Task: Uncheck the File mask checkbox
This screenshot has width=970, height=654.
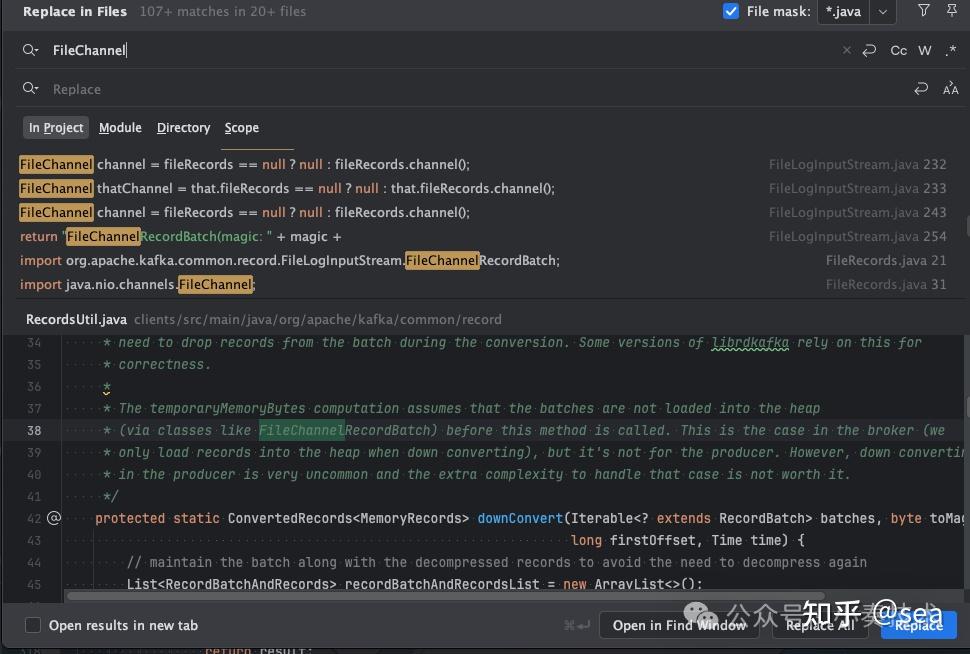Action: pos(731,12)
